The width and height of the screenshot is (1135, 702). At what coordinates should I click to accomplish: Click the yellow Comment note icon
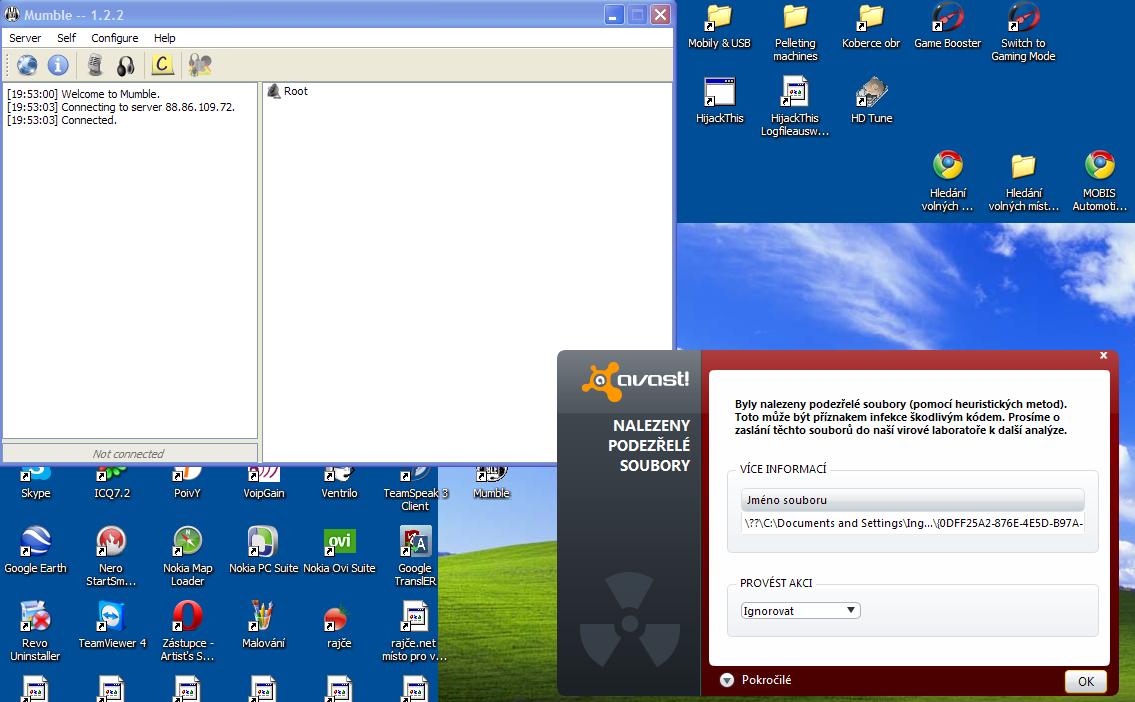(162, 66)
